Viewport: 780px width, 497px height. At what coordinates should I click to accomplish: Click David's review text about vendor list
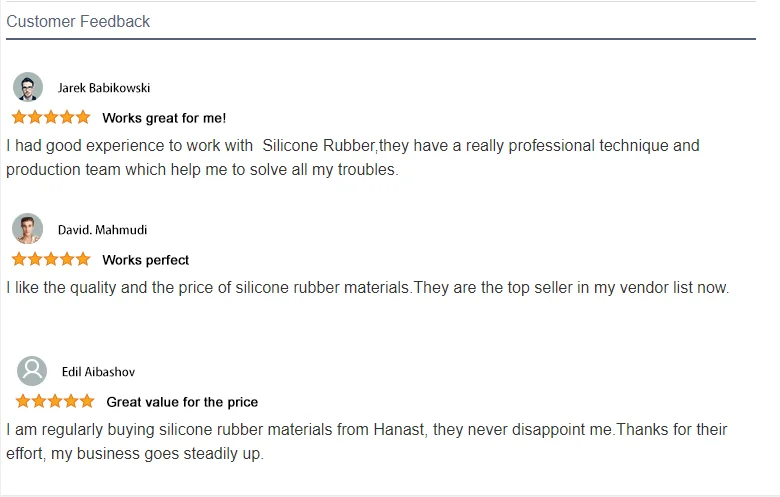point(367,288)
